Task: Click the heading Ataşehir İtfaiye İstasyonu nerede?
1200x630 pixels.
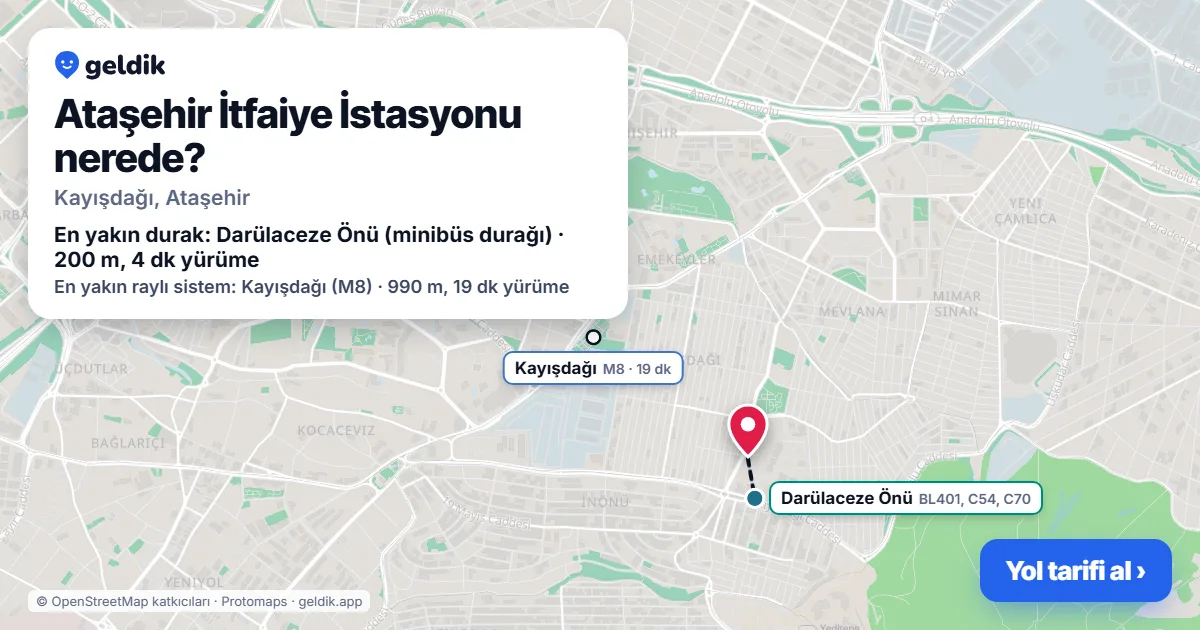Action: point(288,136)
